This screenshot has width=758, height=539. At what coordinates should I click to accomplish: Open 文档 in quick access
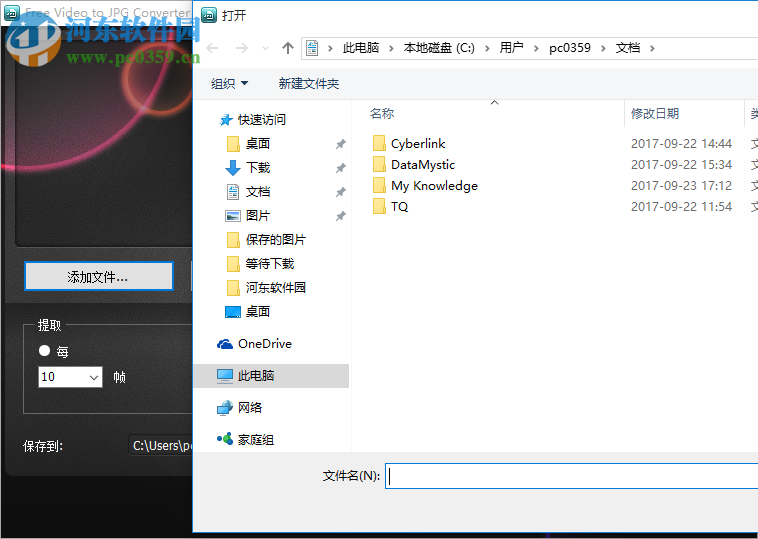[x=258, y=192]
